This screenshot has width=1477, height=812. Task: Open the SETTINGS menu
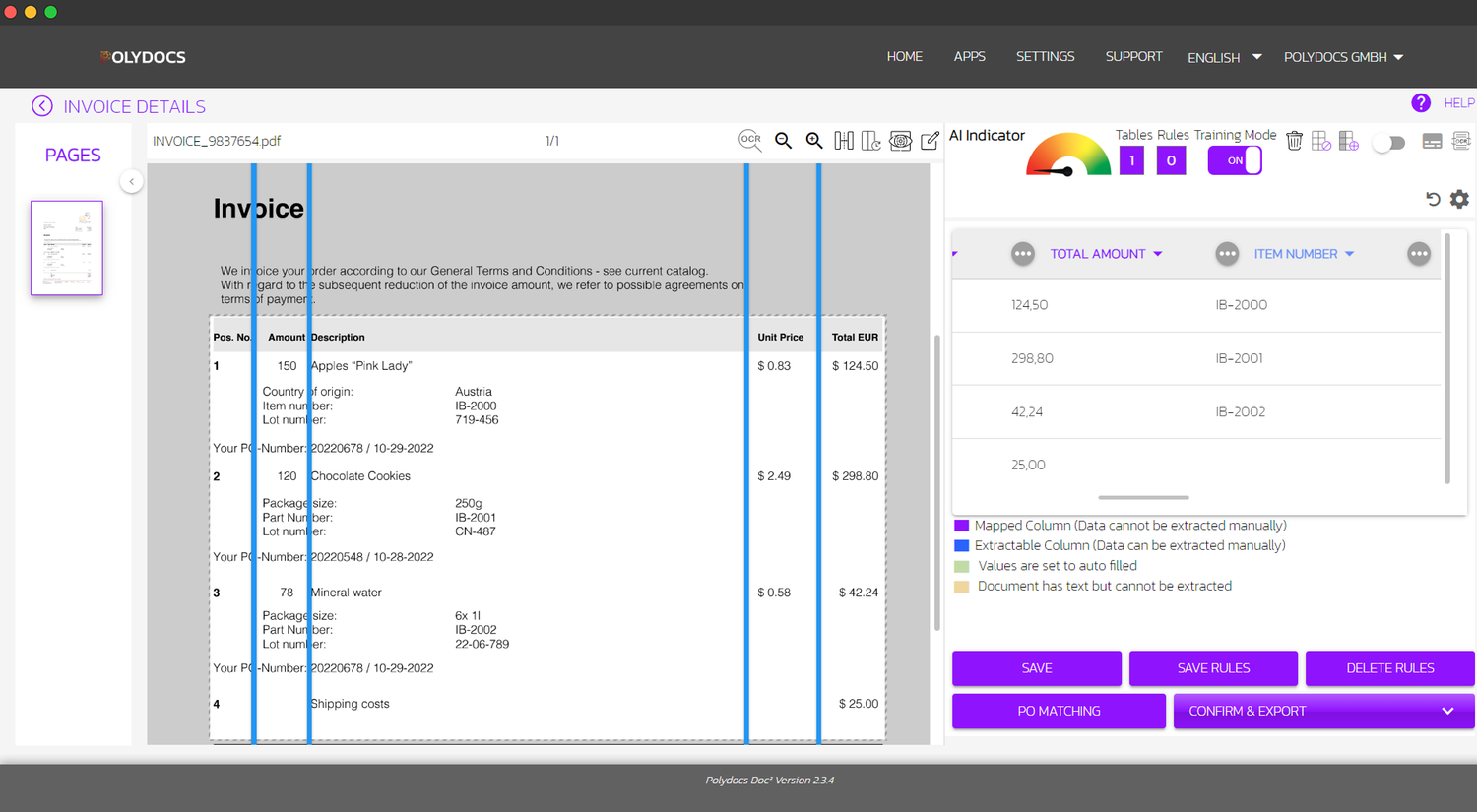(x=1045, y=57)
